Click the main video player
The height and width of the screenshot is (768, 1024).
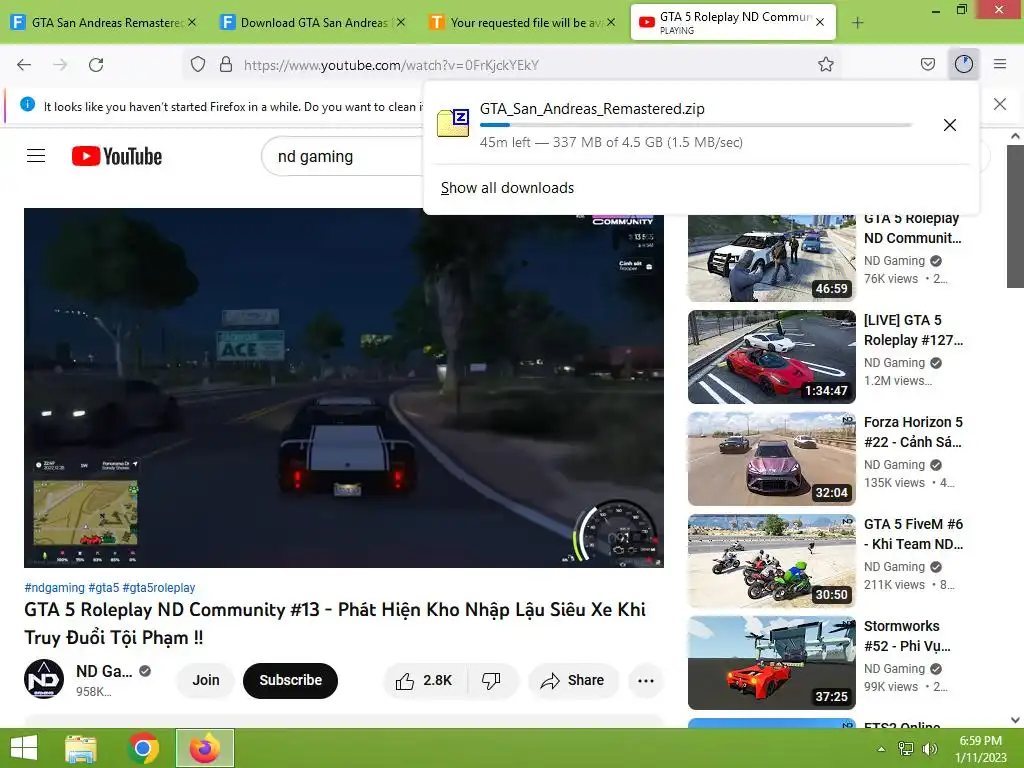(344, 388)
